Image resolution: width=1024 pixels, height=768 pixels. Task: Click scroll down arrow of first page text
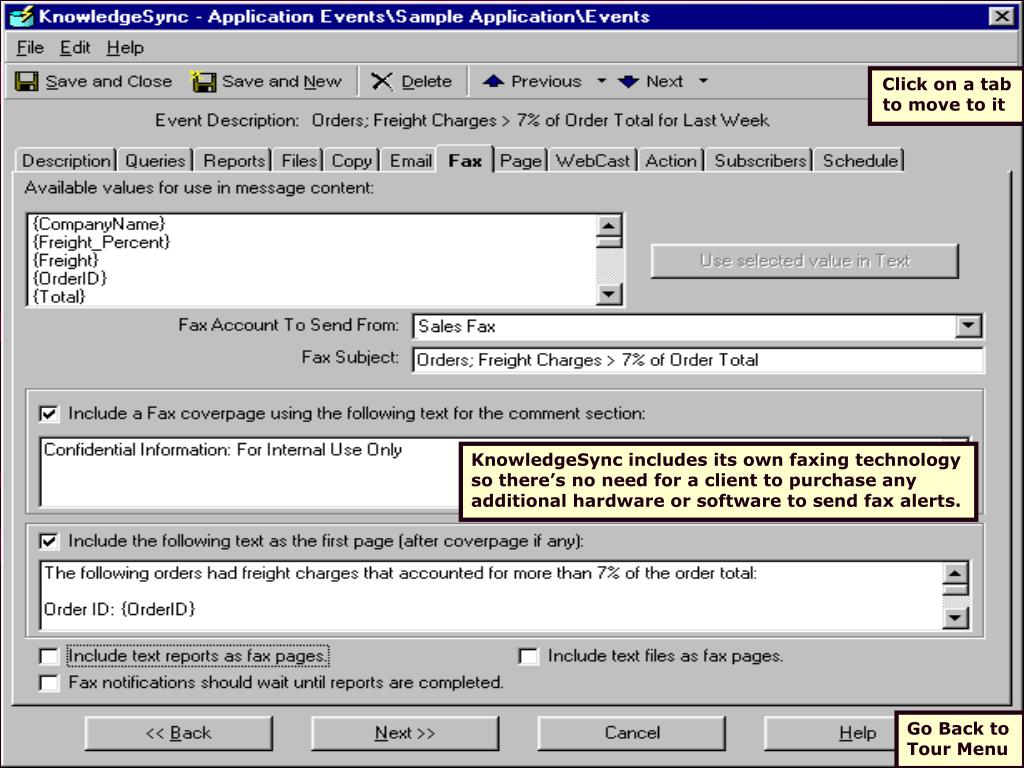coord(955,617)
